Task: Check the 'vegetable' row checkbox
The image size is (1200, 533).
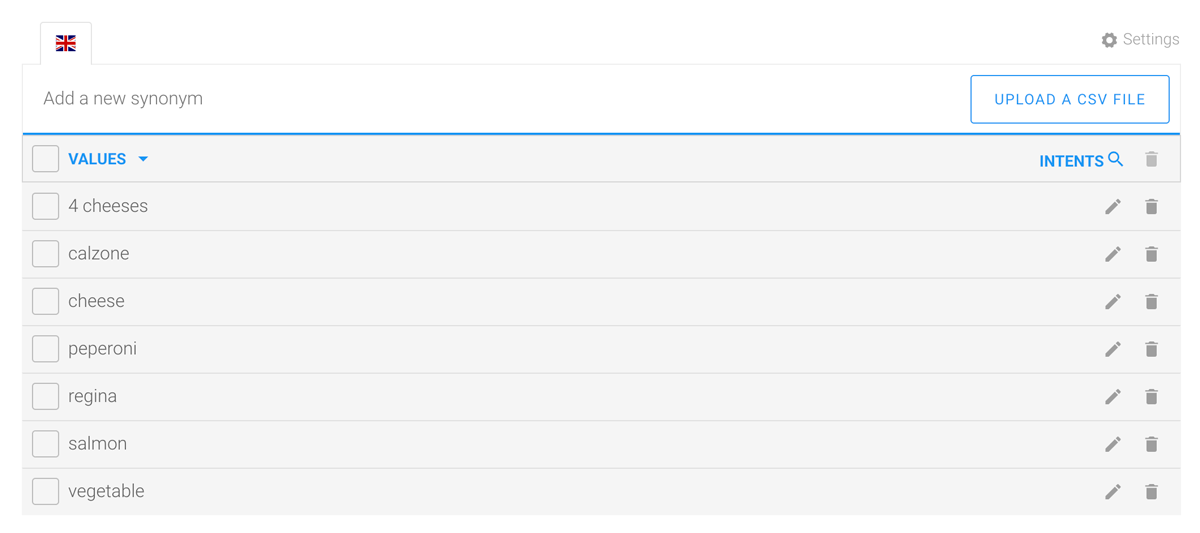Action: tap(45, 491)
